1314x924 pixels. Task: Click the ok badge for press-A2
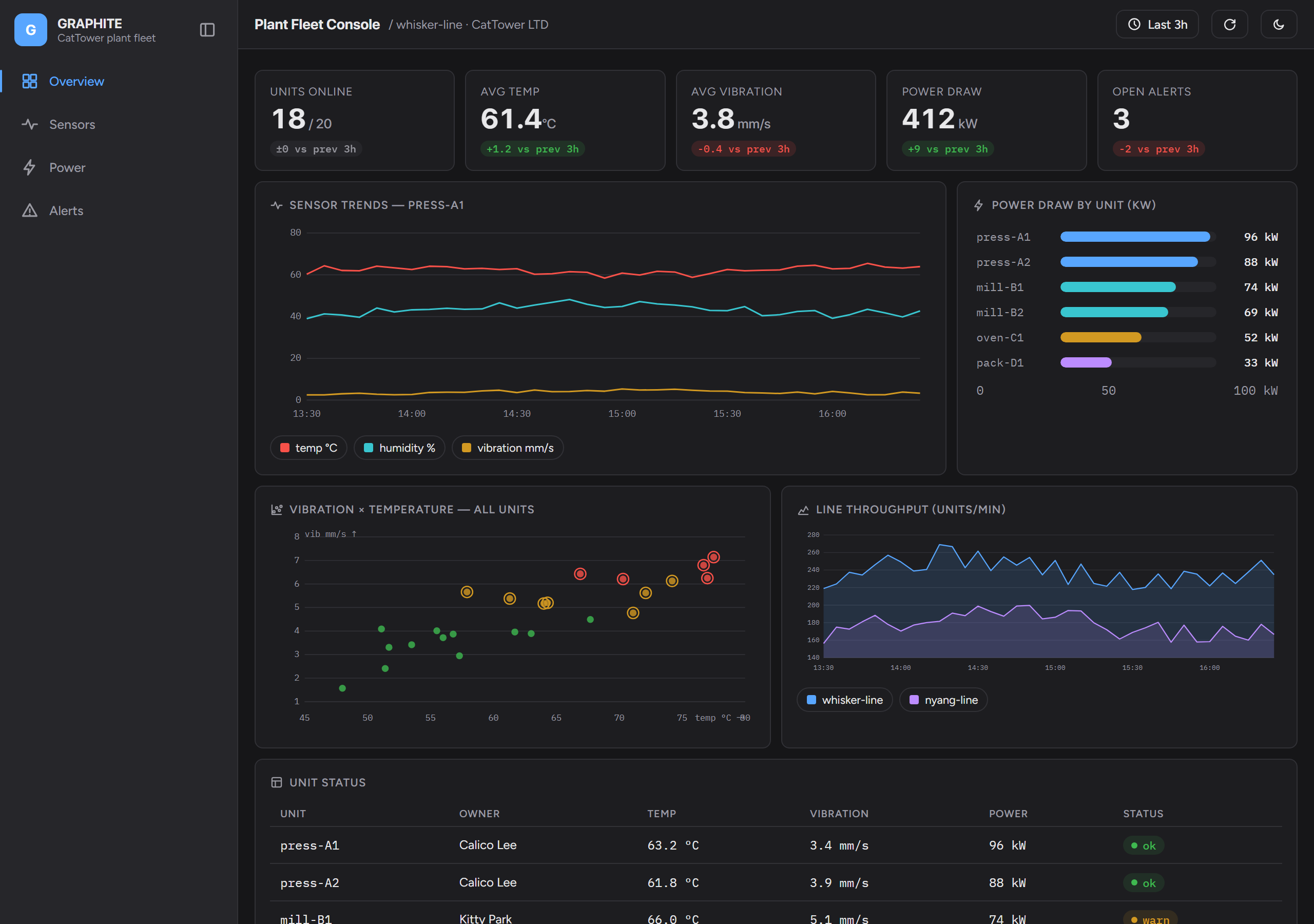(x=1144, y=883)
